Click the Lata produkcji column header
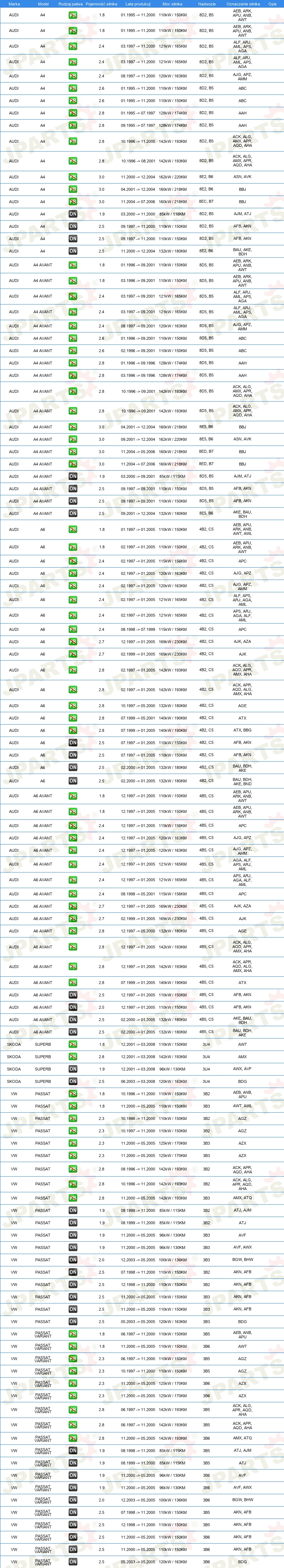Image resolution: width=284 pixels, height=1568 pixels. [138, 4]
